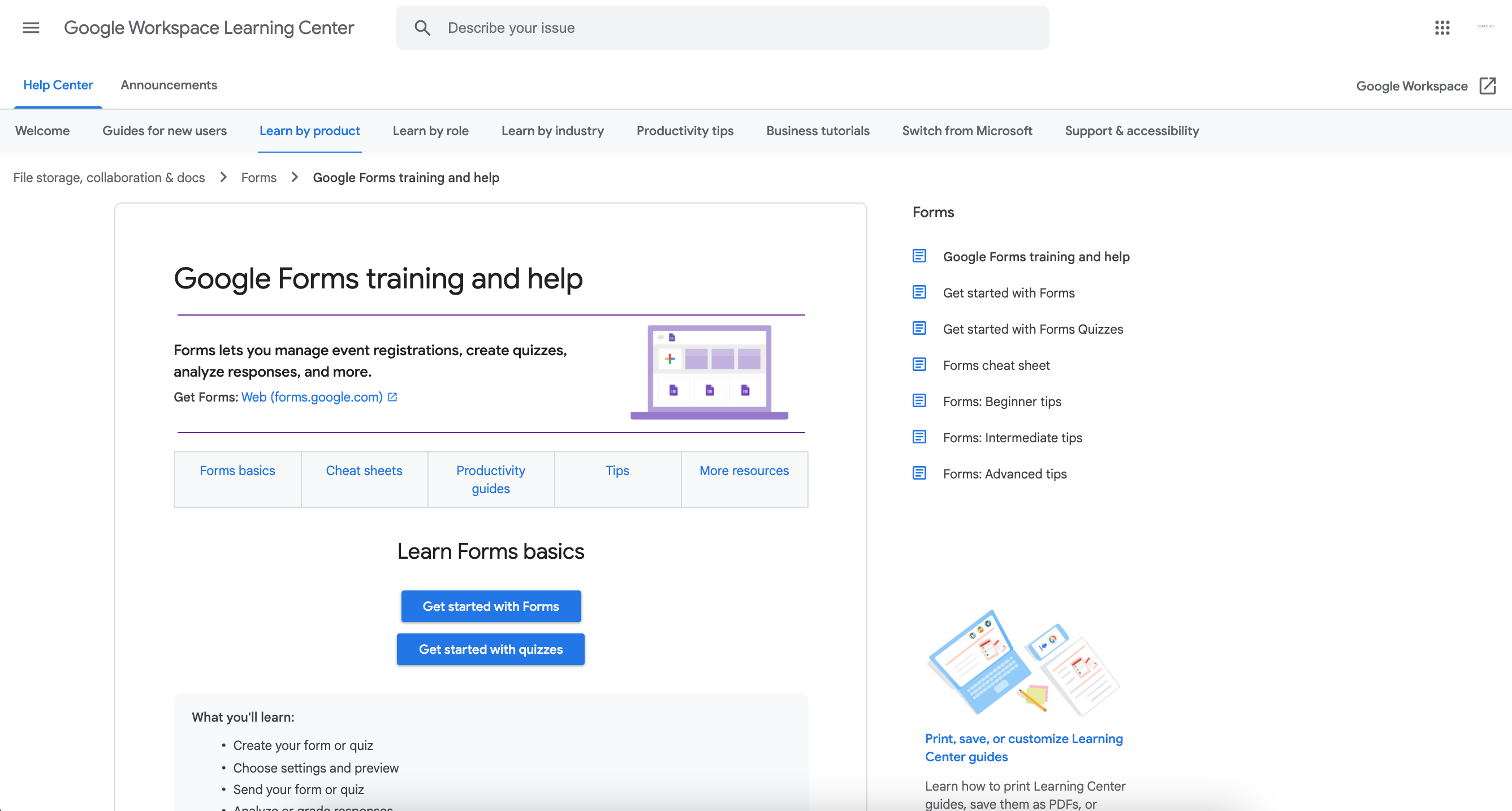Click the external link icon after forms.google.com
Image resolution: width=1512 pixels, height=811 pixels.
[392, 398]
